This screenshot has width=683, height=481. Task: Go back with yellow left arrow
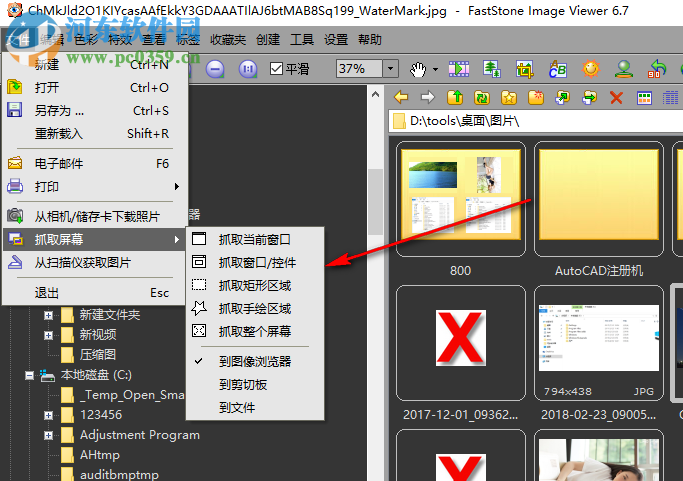(401, 97)
